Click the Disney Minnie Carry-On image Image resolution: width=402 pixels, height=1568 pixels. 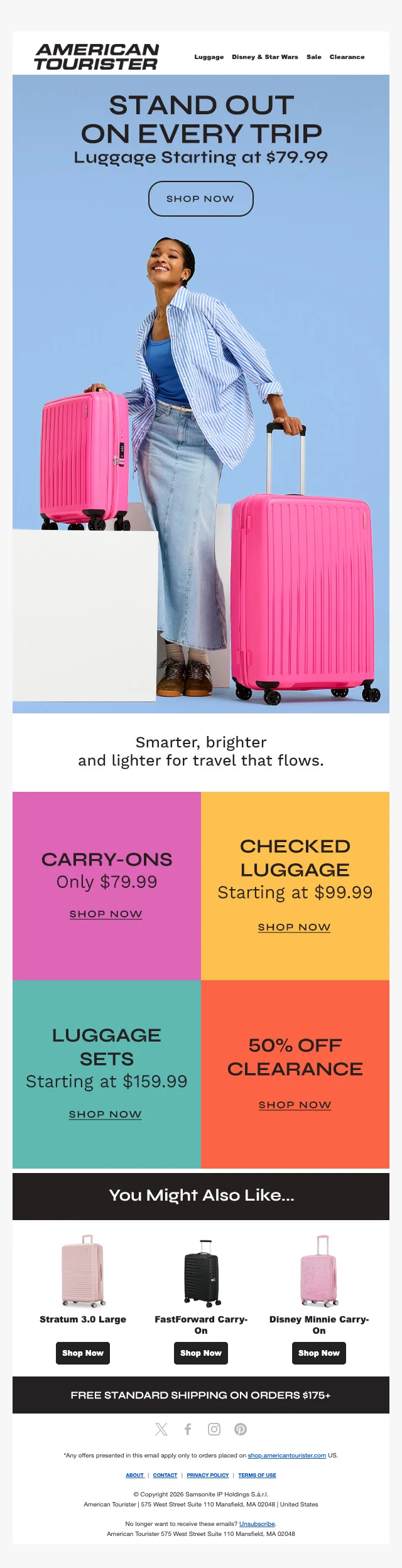coord(319,1271)
